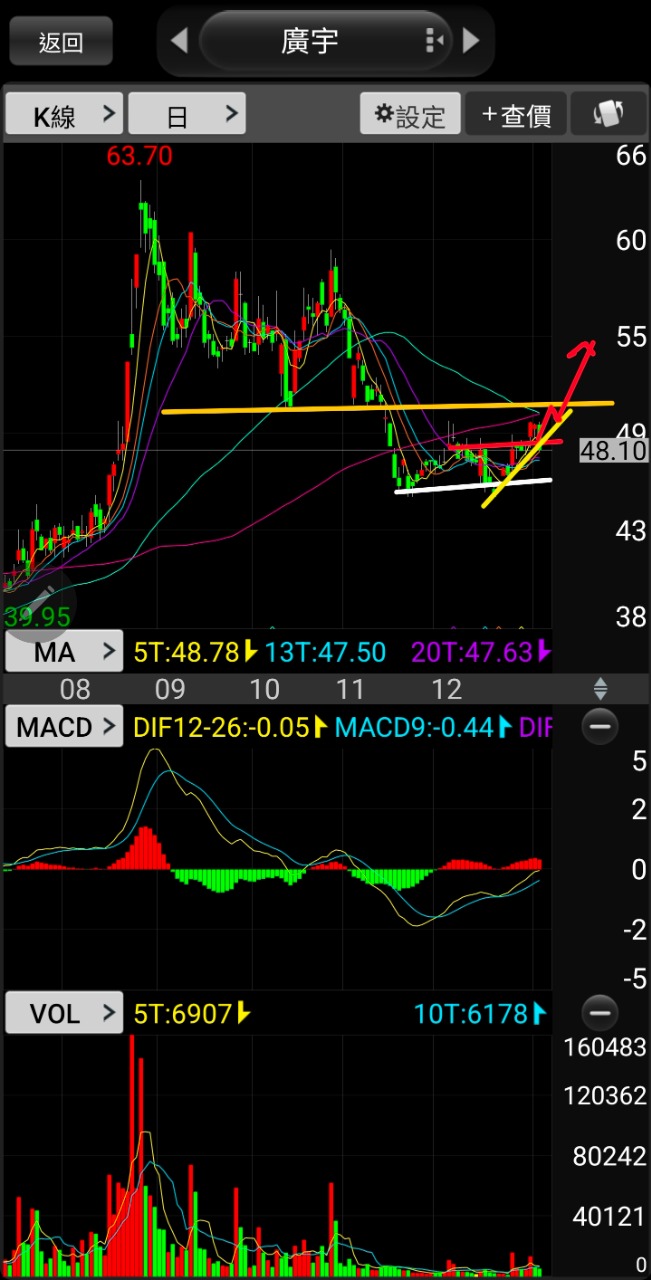Go to next stock with right arrow
The height and width of the screenshot is (1280, 651).
[471, 41]
